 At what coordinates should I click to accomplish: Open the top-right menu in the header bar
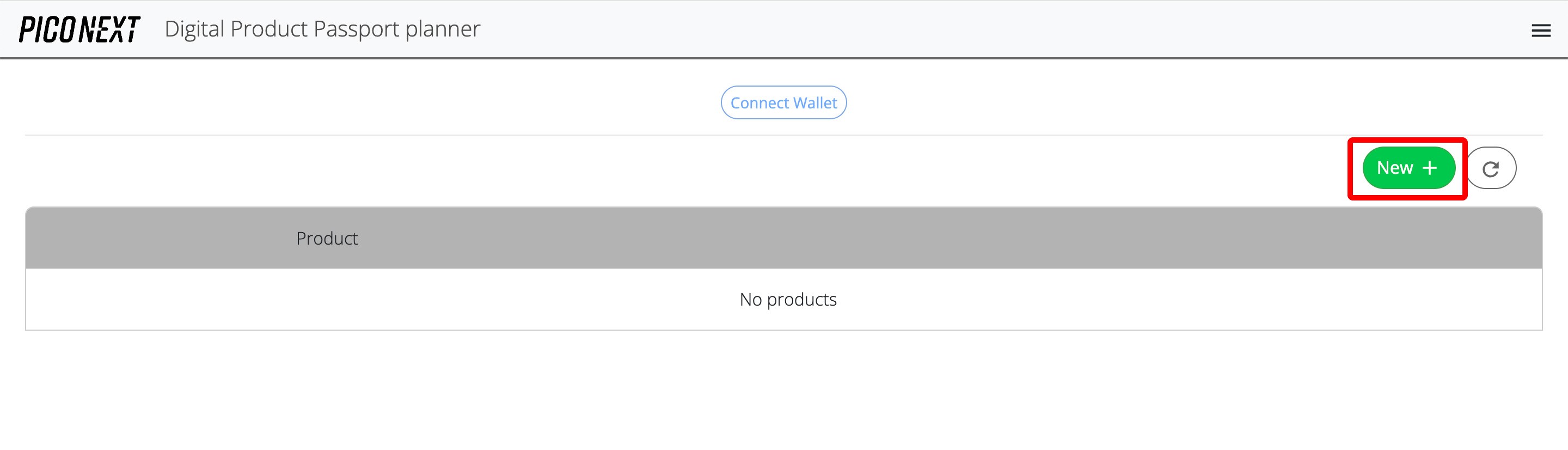point(1541,29)
